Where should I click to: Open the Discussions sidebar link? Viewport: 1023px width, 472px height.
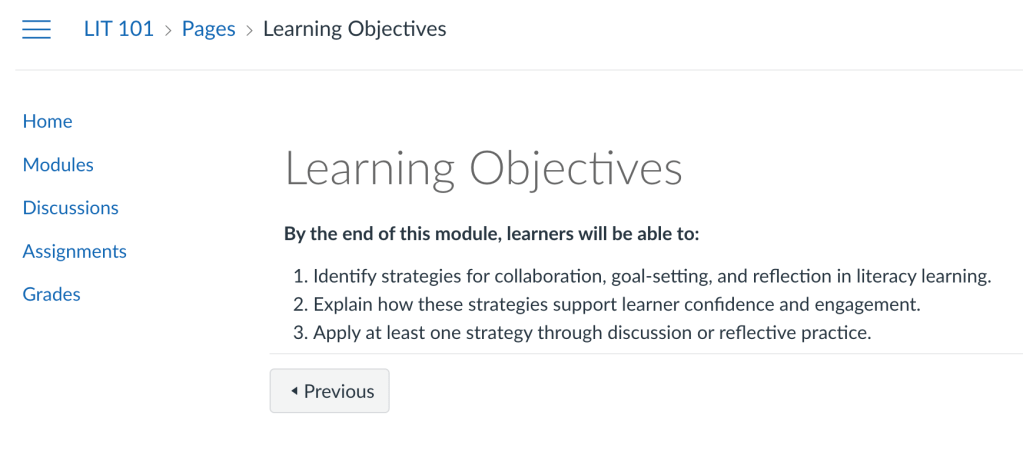[x=70, y=208]
